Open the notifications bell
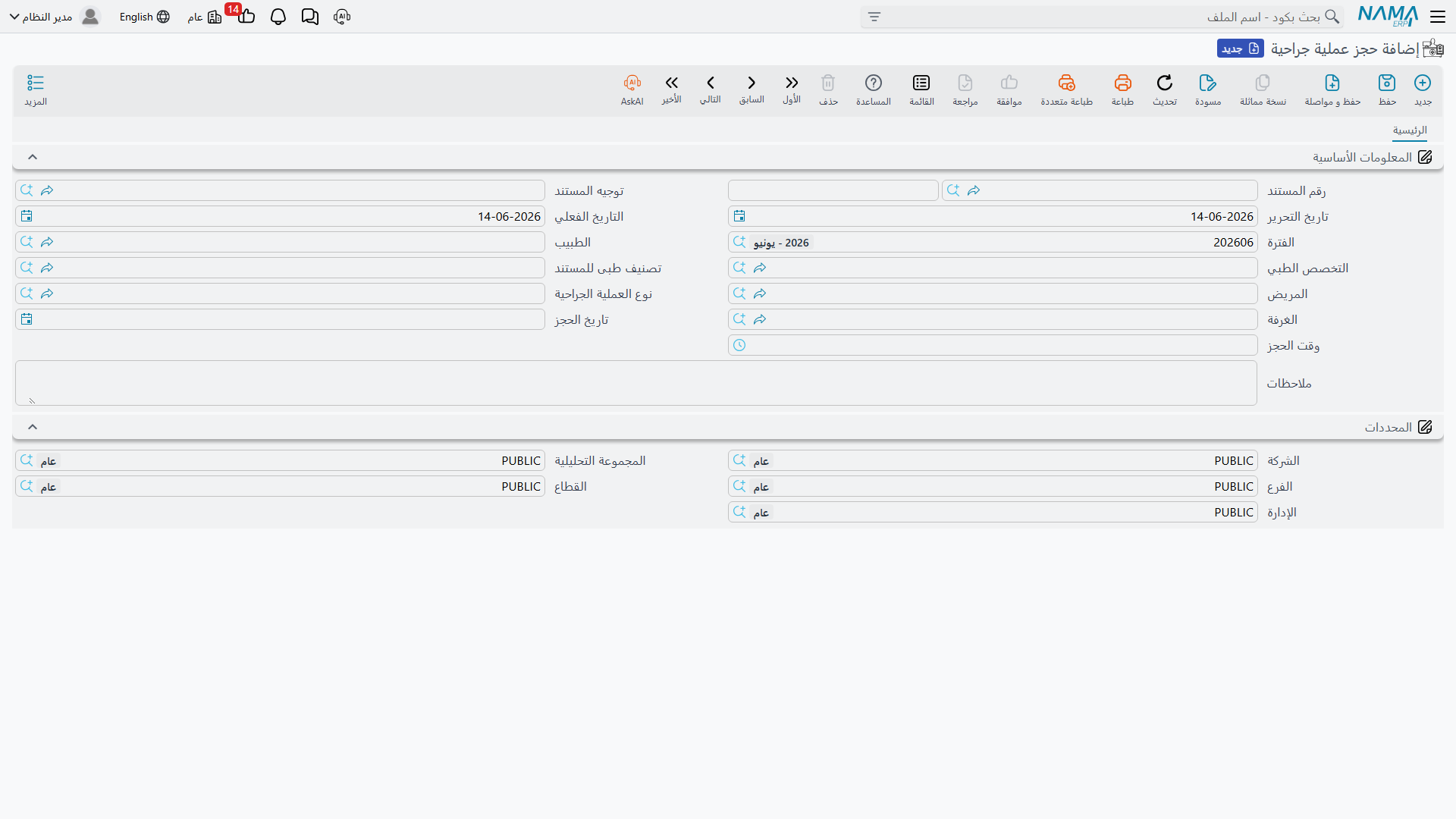 click(278, 17)
